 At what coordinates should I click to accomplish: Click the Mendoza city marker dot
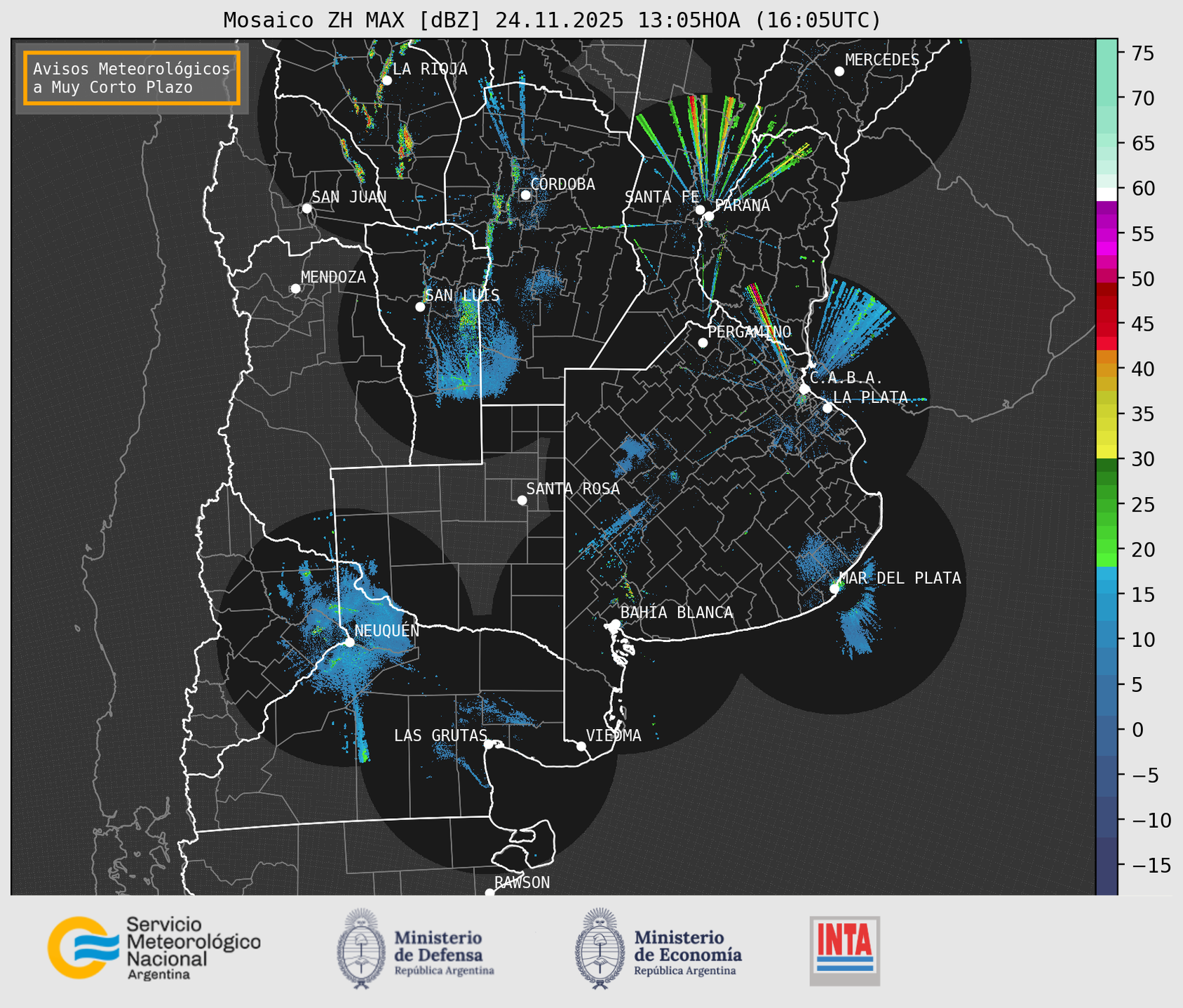point(295,289)
